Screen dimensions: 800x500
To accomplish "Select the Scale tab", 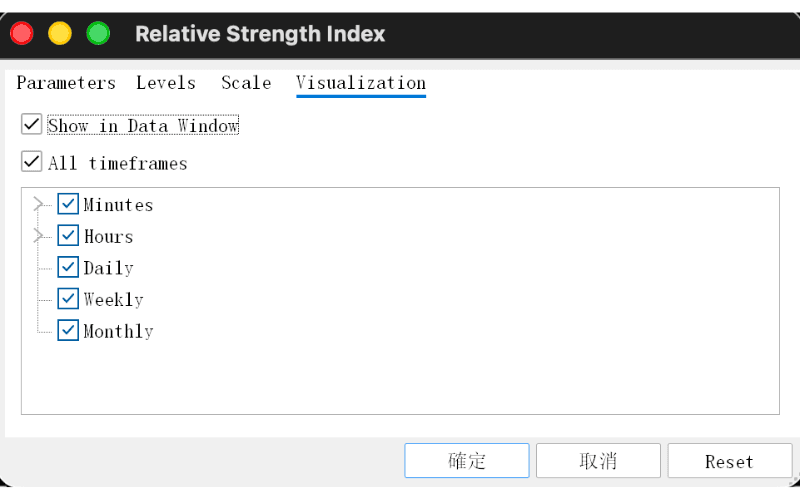I will [x=246, y=83].
